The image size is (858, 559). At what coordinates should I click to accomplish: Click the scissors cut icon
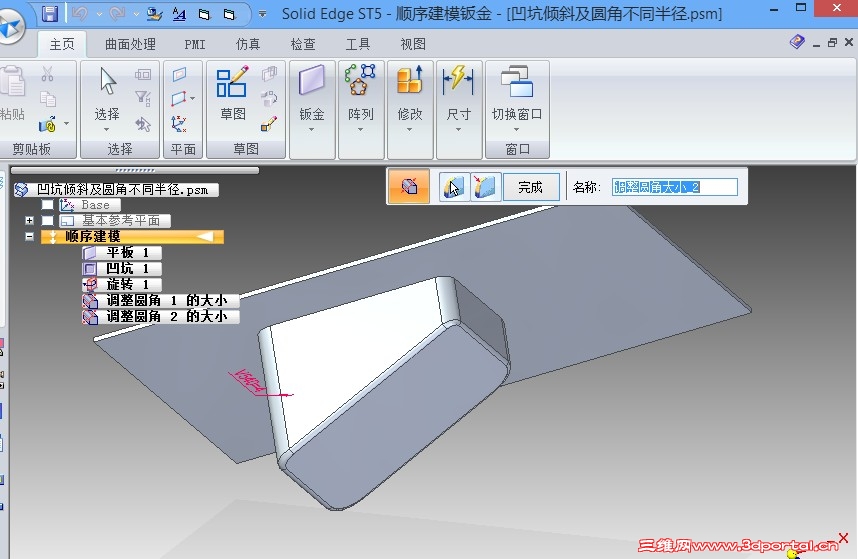[x=48, y=74]
